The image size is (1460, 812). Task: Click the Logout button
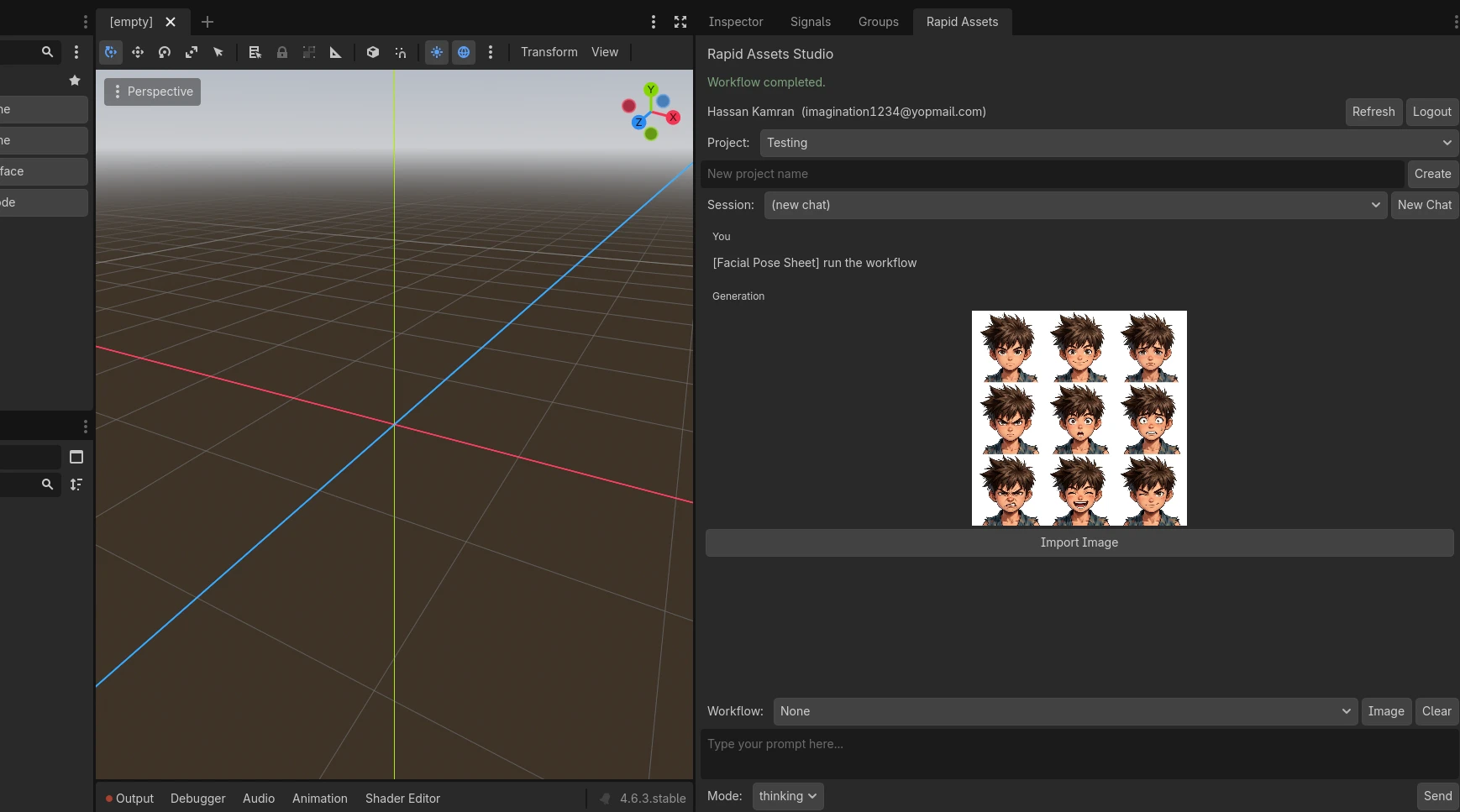tap(1432, 112)
